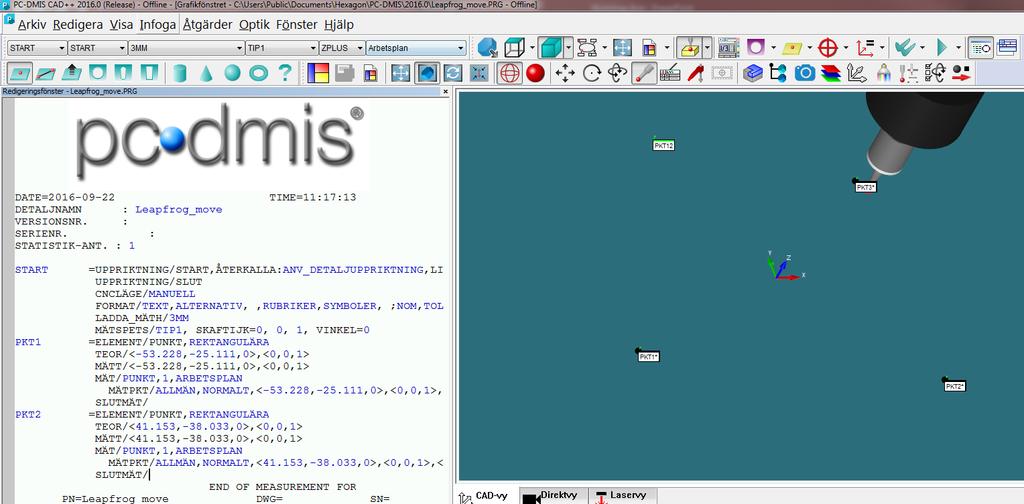
Task: Click the PKT1 feature name in program
Action: point(28,342)
